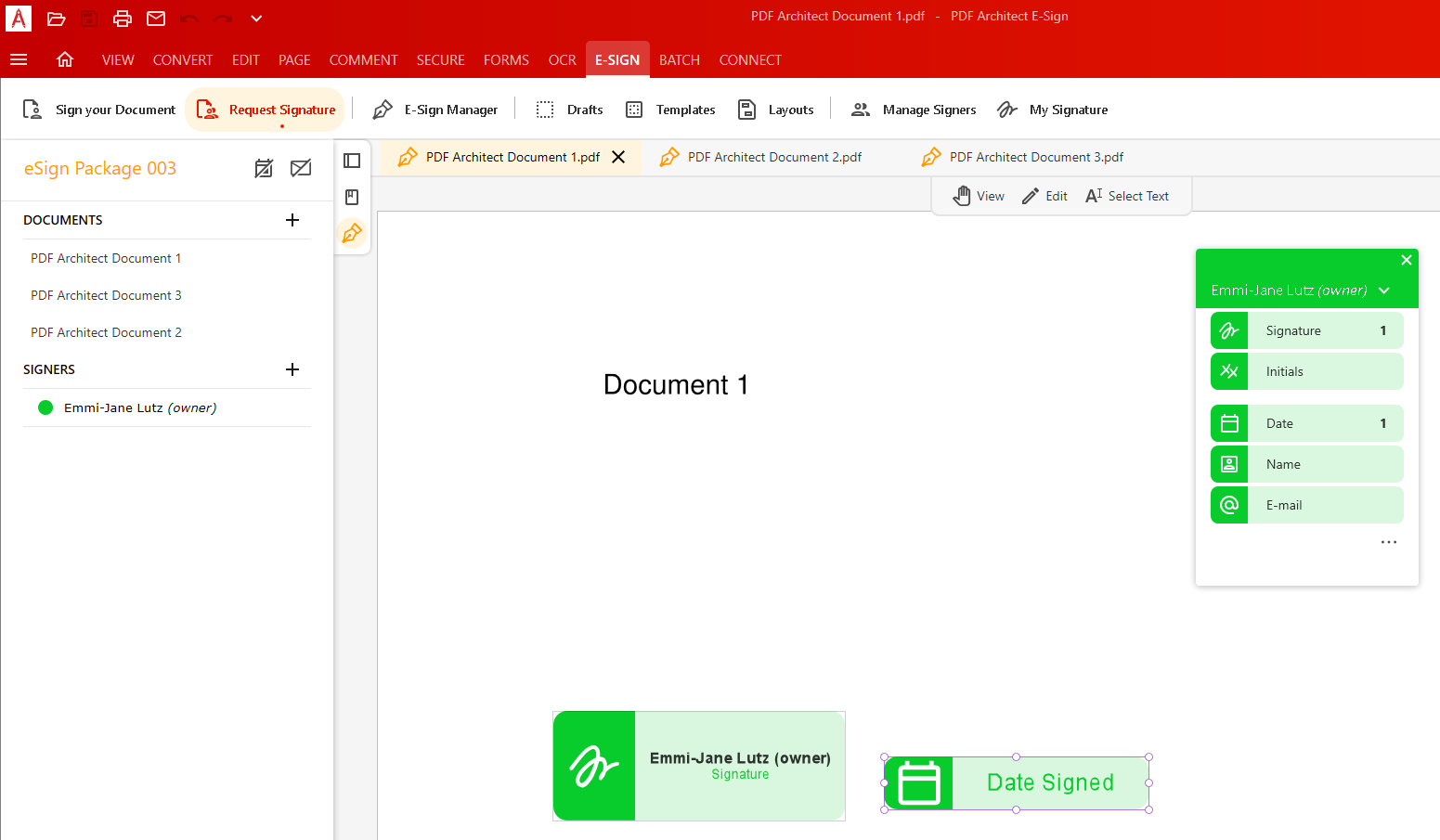
Task: Undo last action arrow icon
Action: pyautogui.click(x=189, y=19)
